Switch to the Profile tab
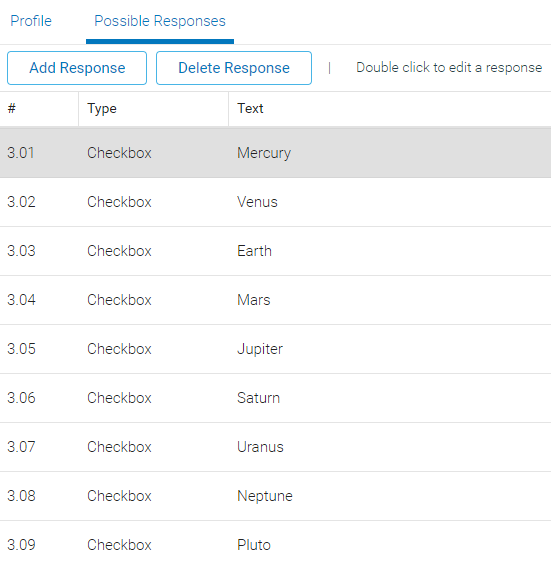Screen dimensions: 551x567 coord(31,21)
